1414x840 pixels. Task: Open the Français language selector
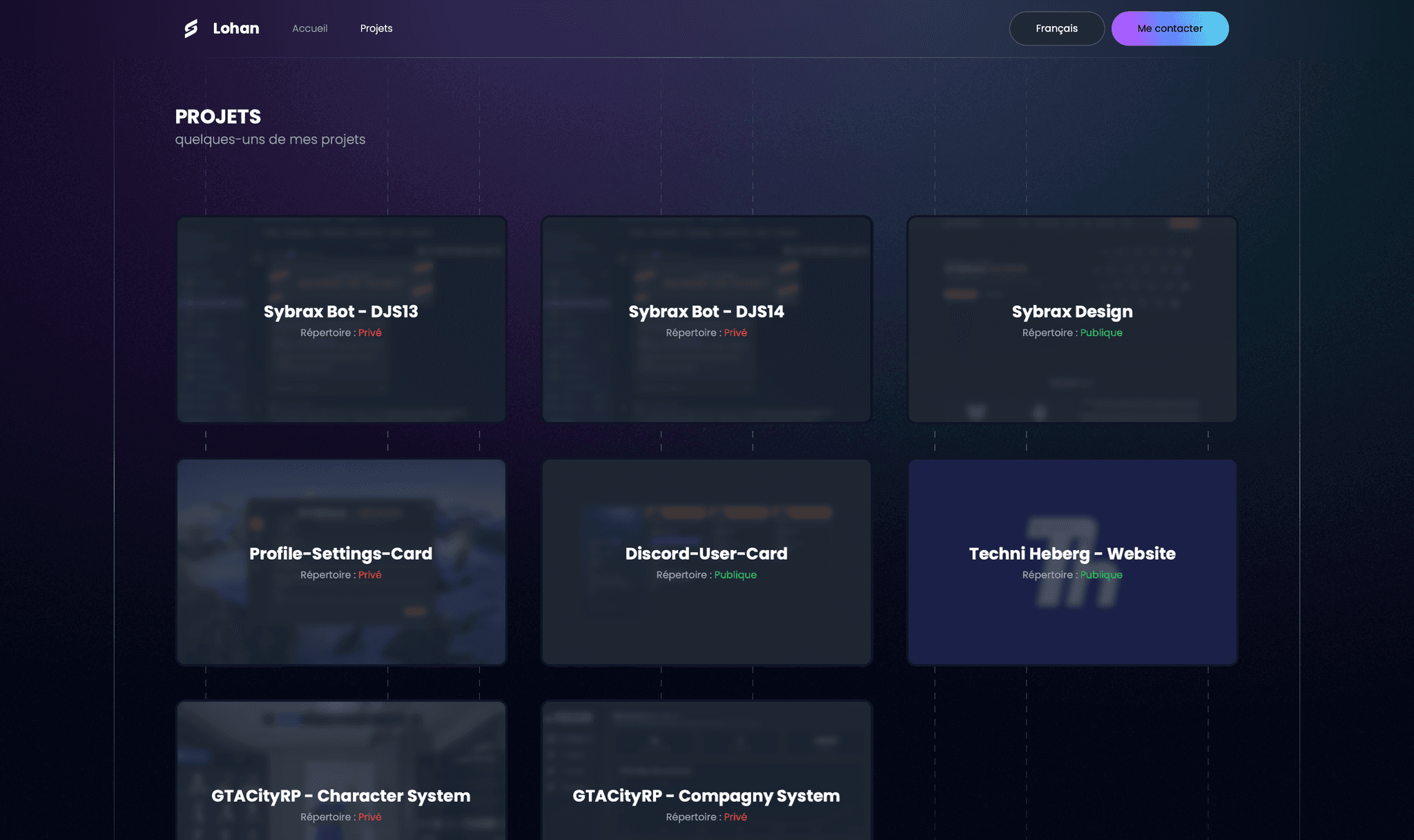(x=1056, y=28)
